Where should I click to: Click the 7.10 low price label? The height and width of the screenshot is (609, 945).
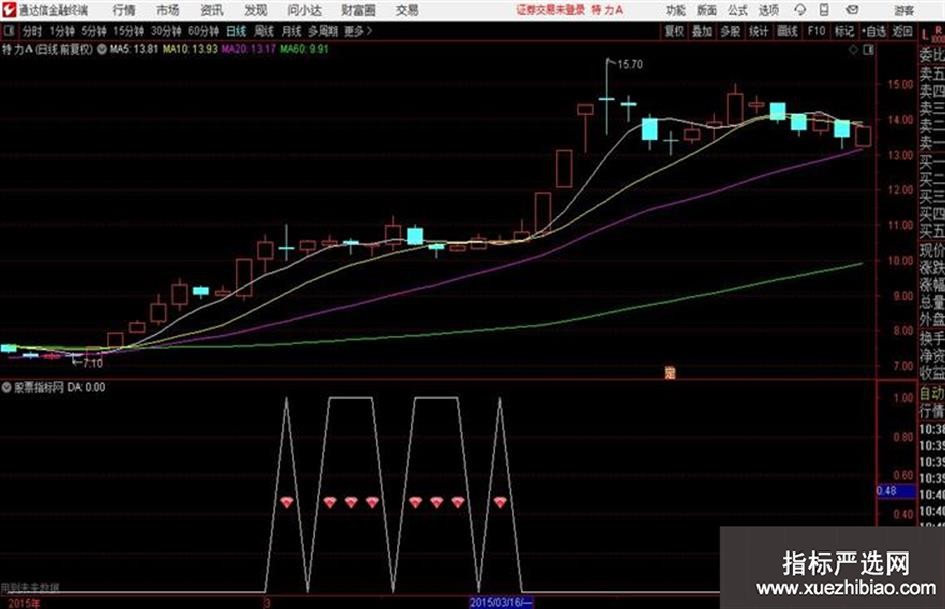93,363
